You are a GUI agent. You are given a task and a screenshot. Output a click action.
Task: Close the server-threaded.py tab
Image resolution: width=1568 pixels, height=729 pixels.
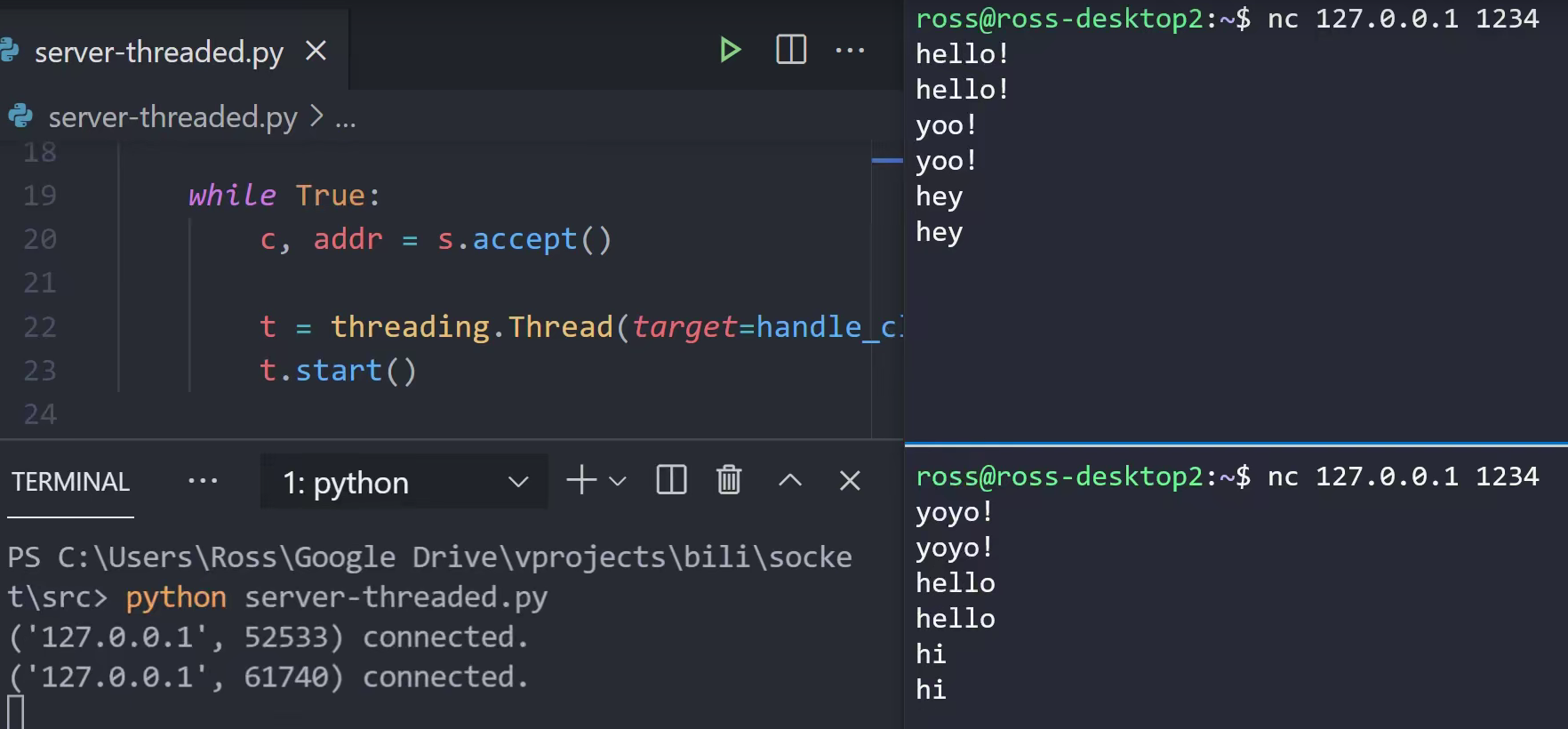click(316, 52)
